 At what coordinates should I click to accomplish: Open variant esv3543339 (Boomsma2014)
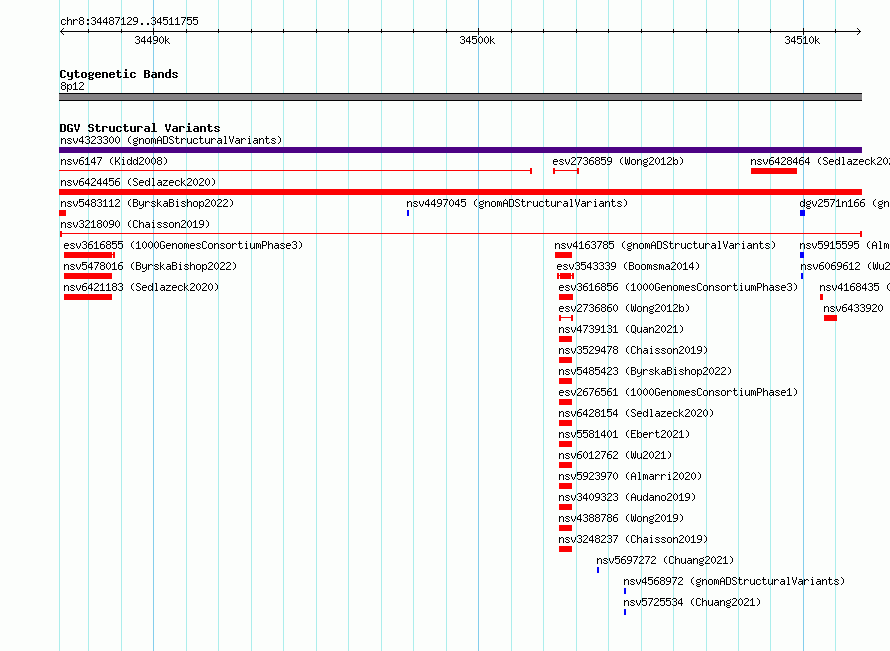(628, 266)
